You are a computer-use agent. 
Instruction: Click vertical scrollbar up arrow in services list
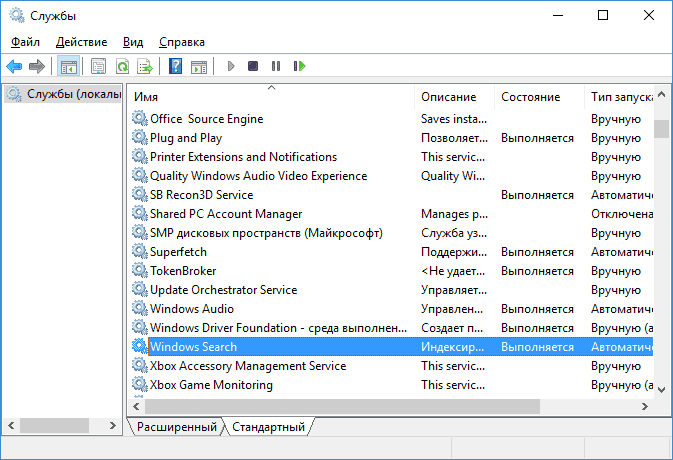tap(662, 94)
